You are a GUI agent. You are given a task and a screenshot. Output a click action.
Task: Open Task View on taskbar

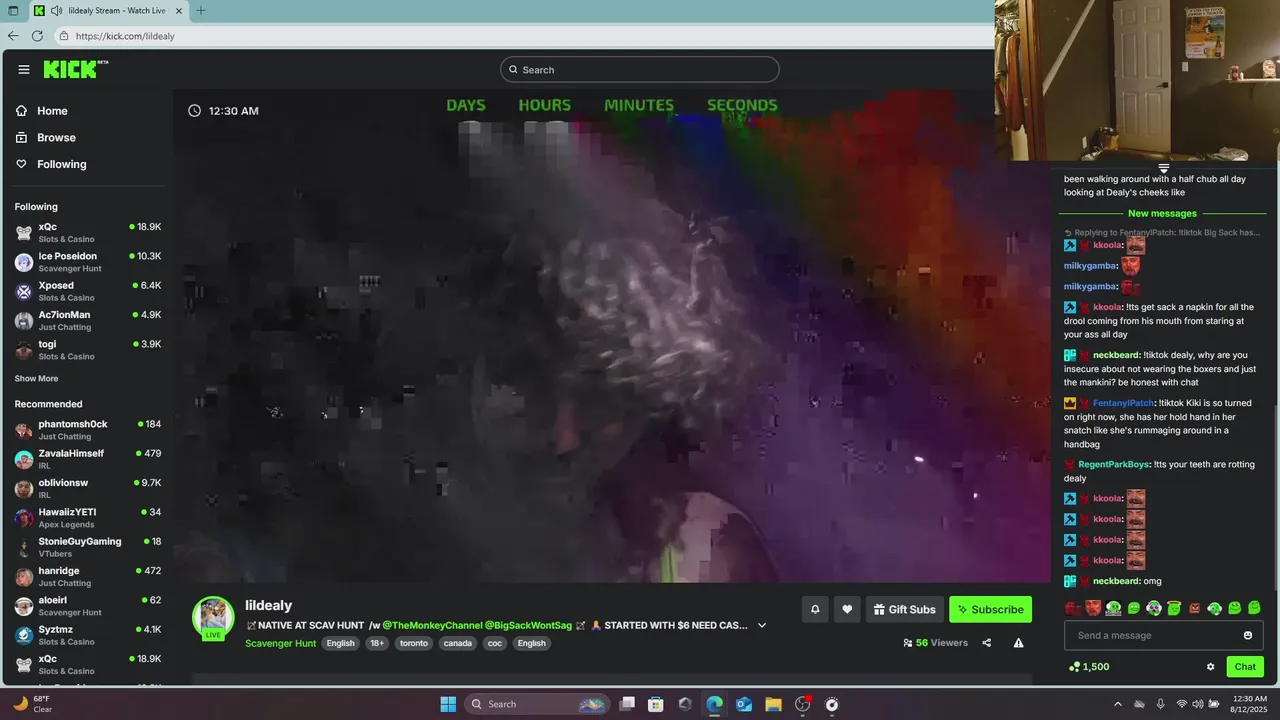coord(626,704)
